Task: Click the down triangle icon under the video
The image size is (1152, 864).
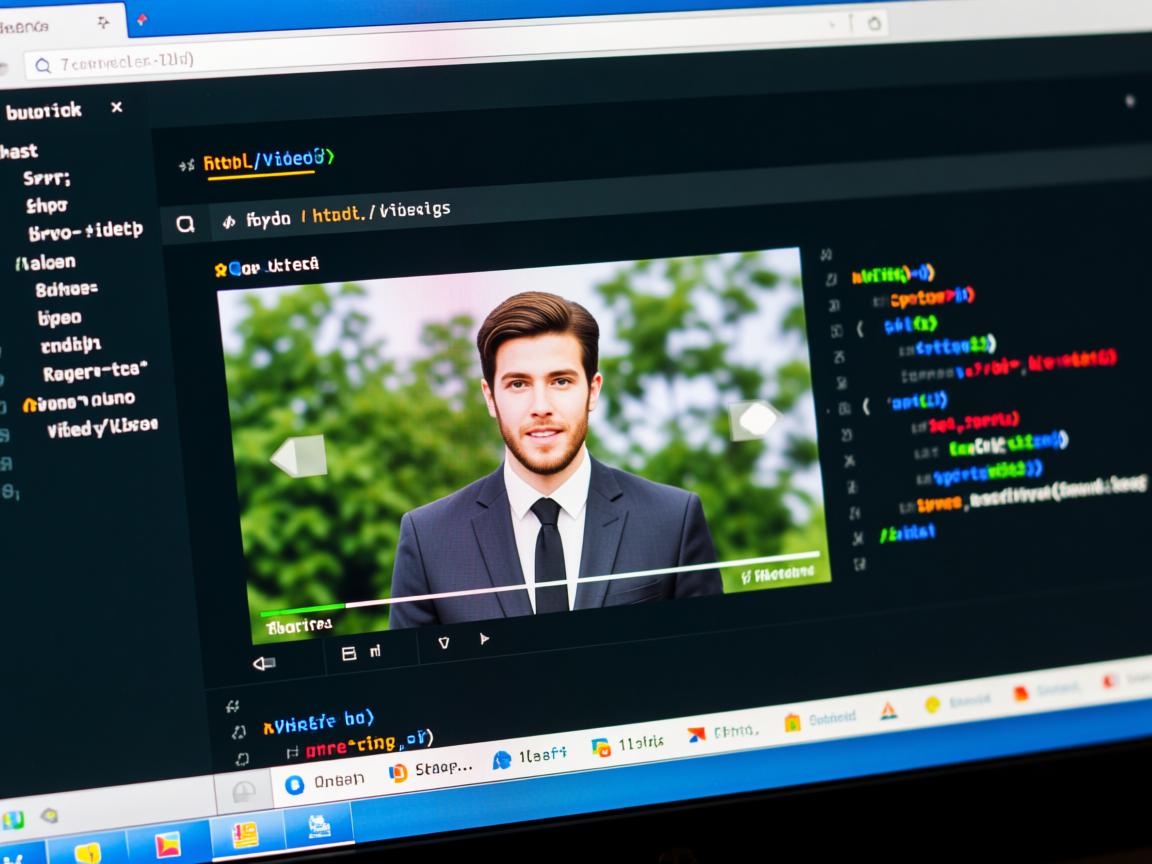Action: 444,643
